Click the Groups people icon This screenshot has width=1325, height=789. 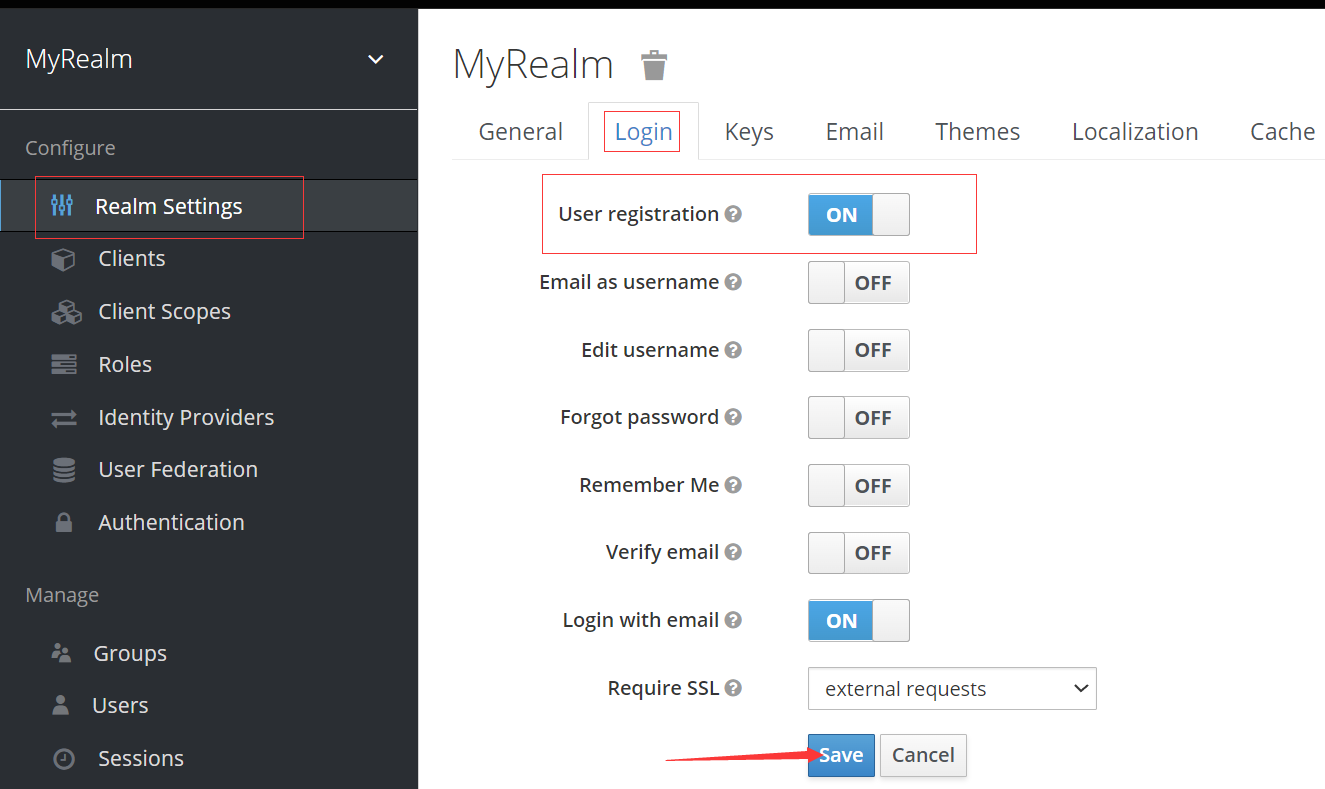61,654
